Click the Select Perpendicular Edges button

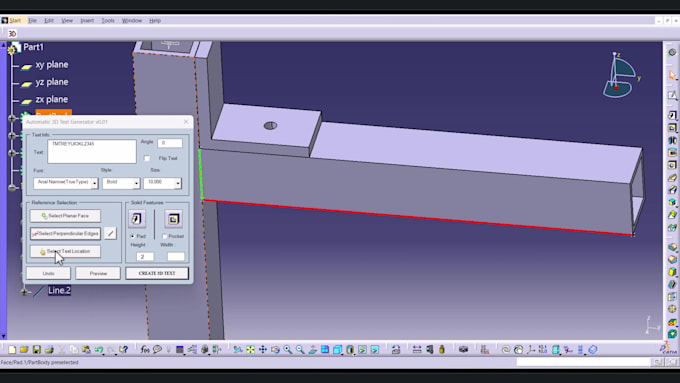pyautogui.click(x=65, y=233)
